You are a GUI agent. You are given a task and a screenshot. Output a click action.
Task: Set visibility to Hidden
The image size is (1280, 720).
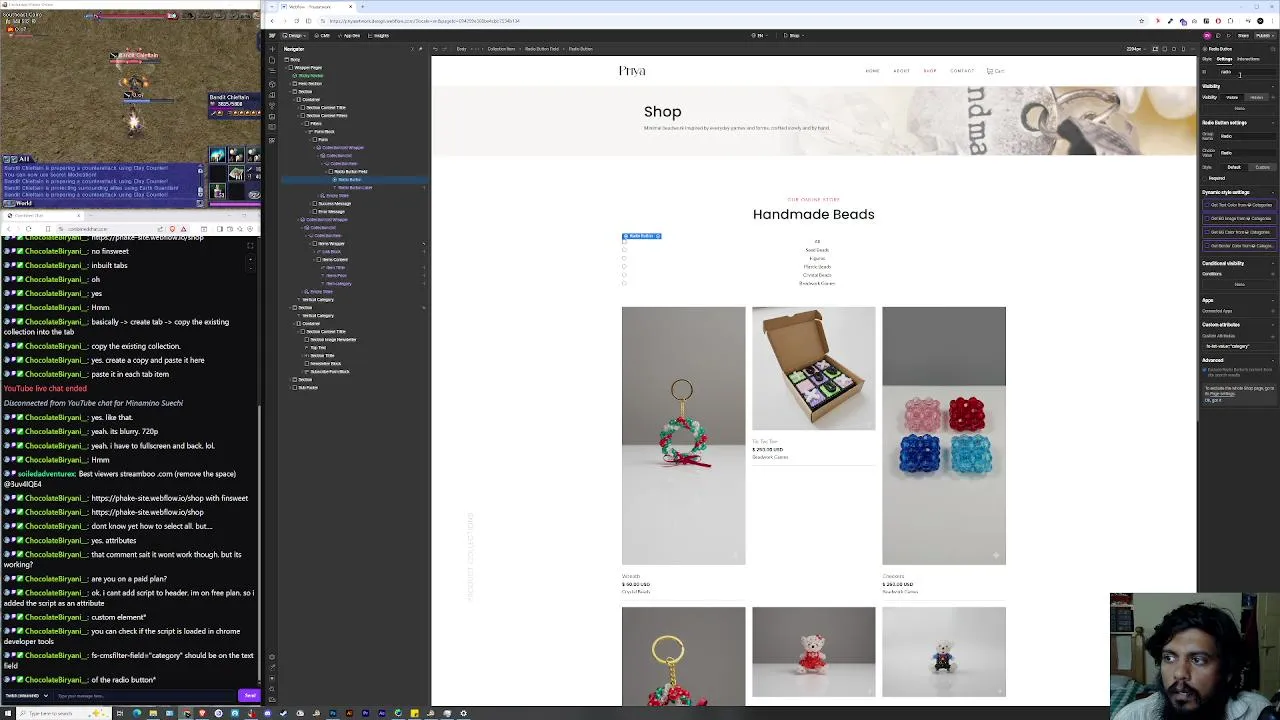point(1258,97)
